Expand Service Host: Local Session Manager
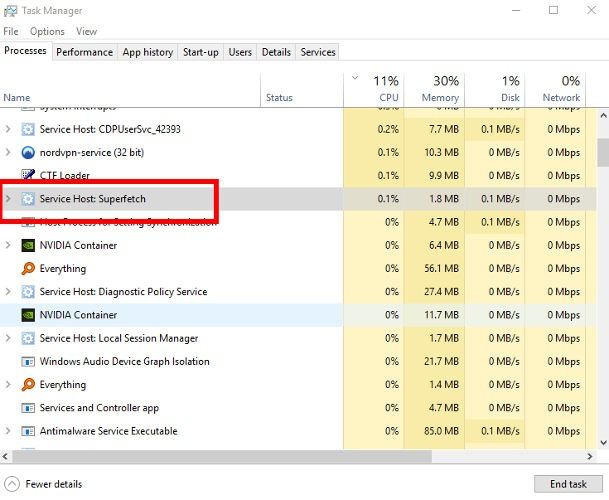 click(8, 338)
